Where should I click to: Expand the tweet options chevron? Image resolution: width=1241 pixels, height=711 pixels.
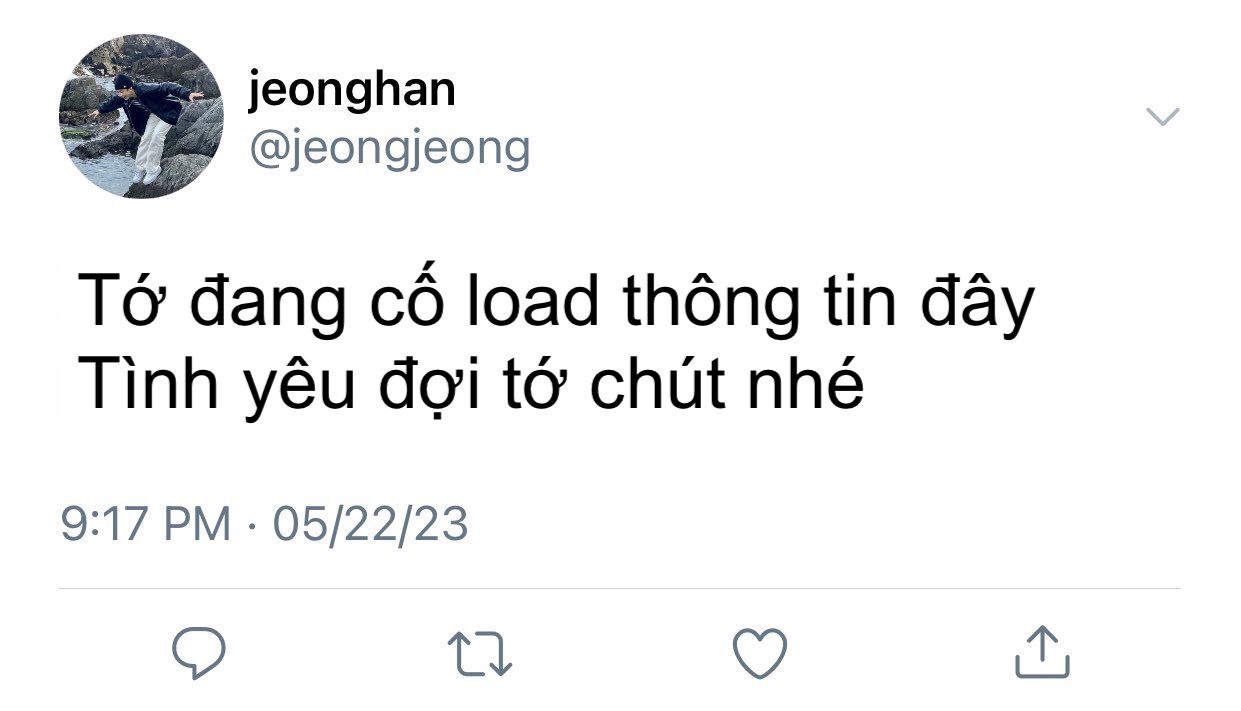(1162, 117)
